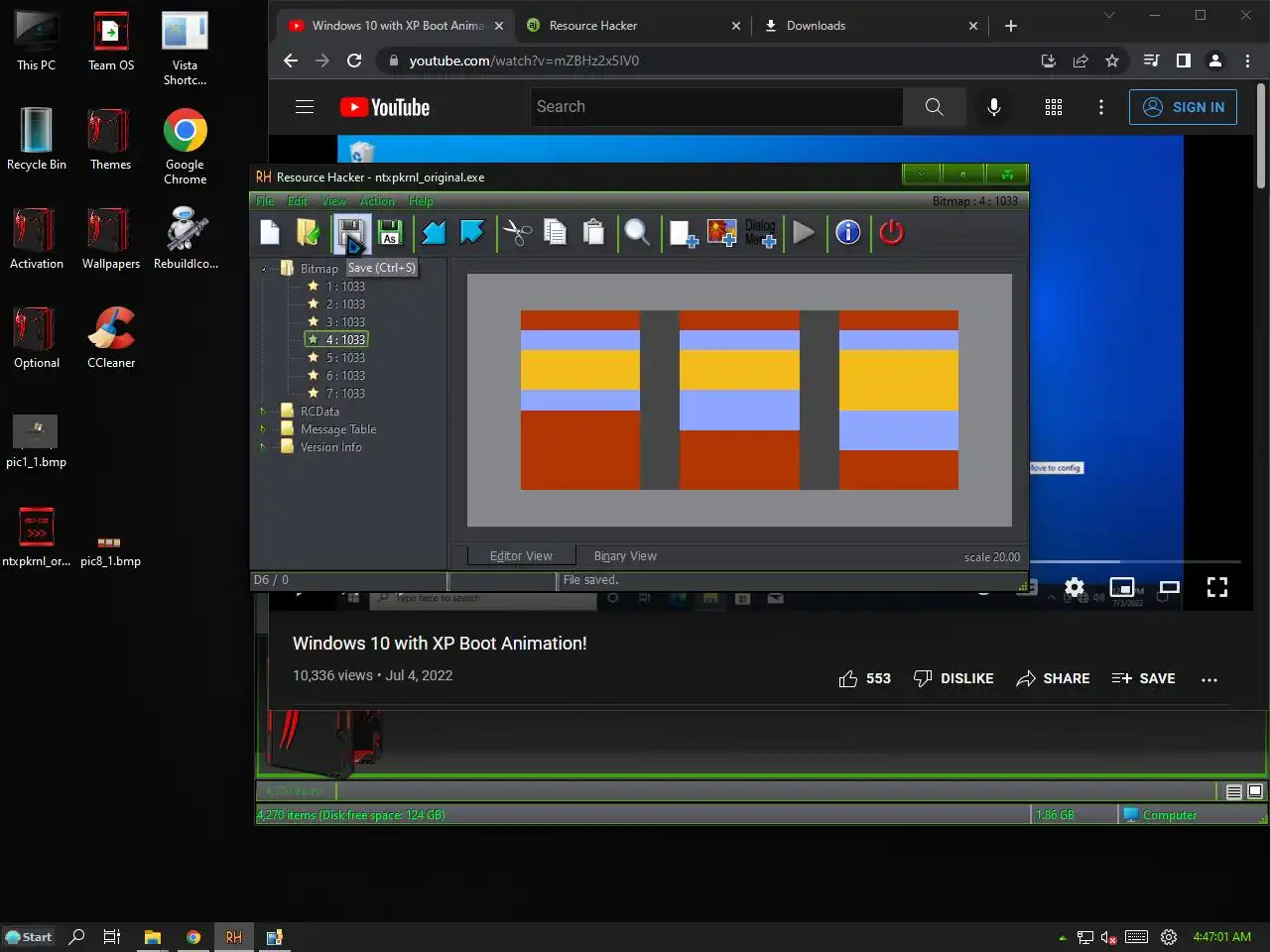Collapse the Bitmap folder in the tree

[x=264, y=269]
